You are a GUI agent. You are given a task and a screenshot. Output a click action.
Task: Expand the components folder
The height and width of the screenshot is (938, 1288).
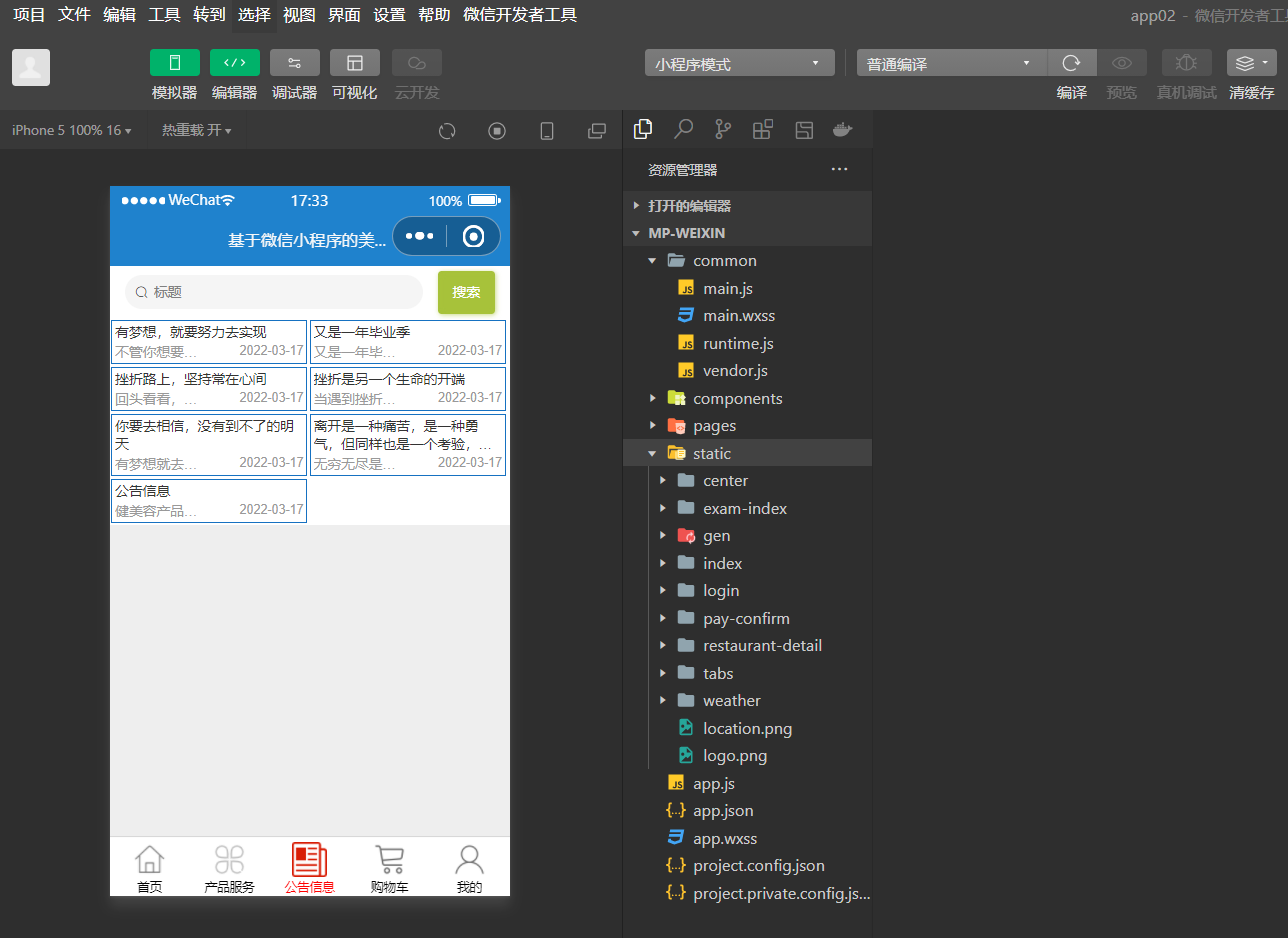tap(747, 398)
